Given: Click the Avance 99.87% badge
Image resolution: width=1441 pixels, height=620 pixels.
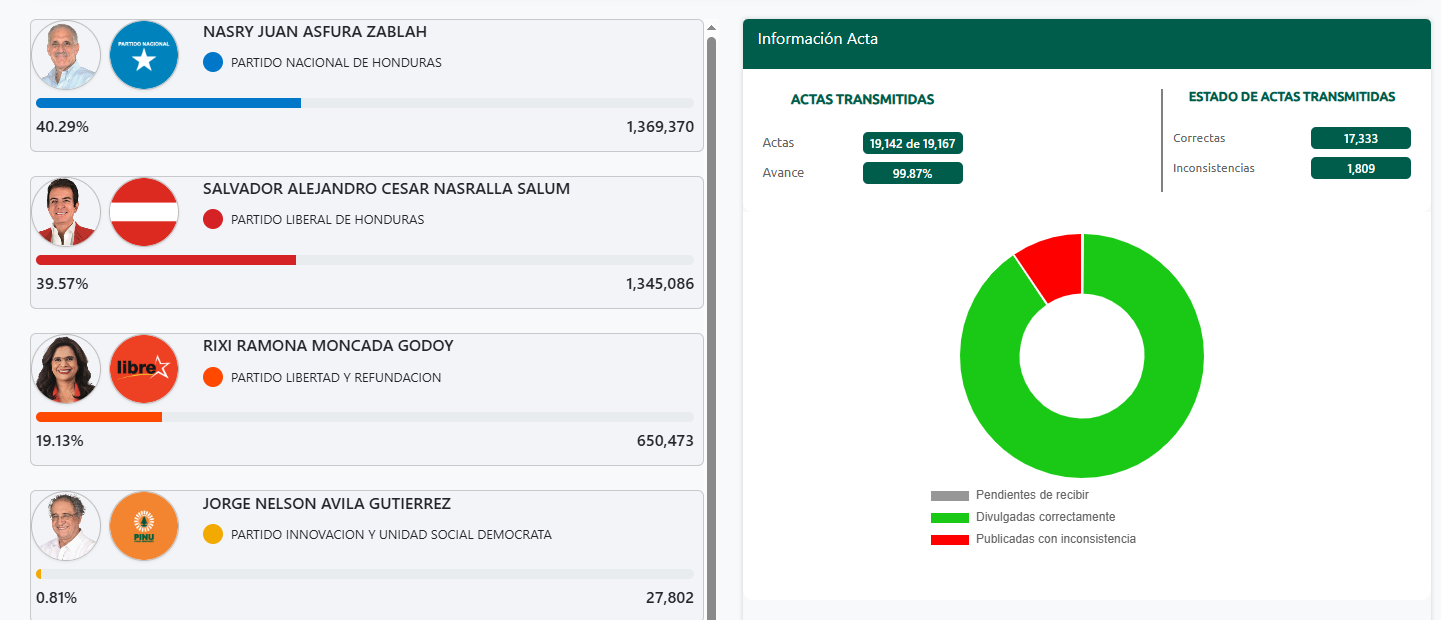Looking at the screenshot, I should 912,172.
